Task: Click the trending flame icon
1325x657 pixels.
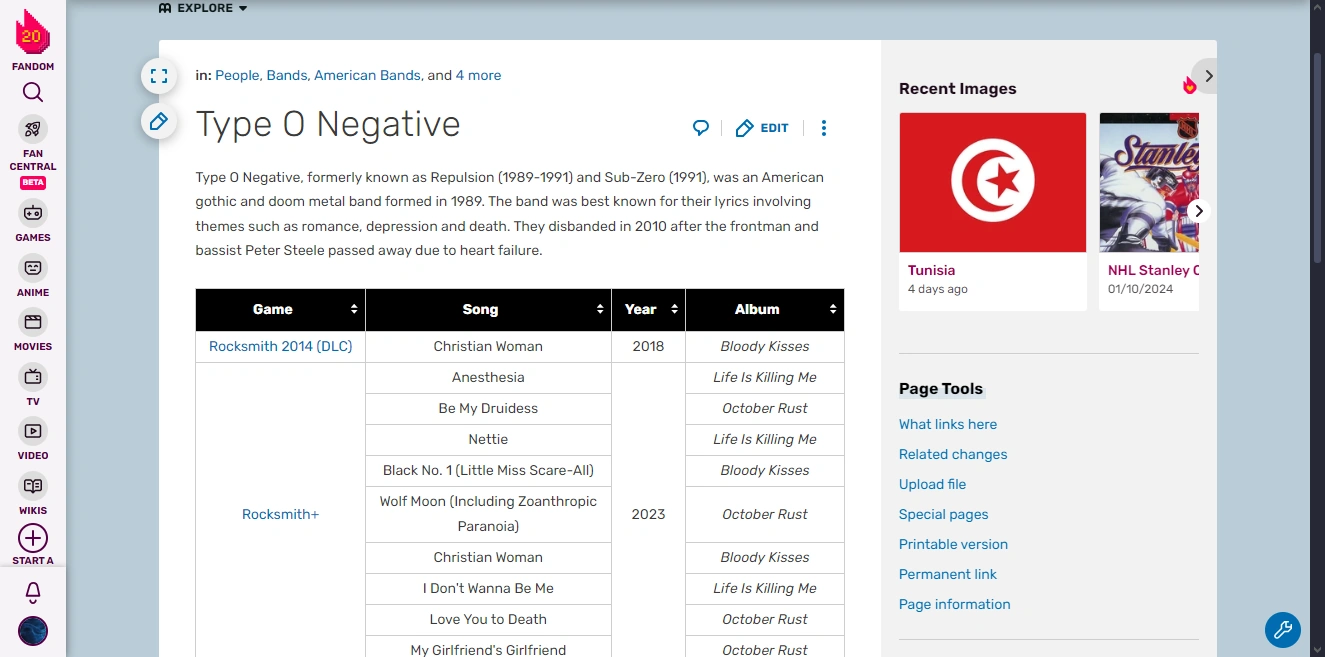Action: tap(1189, 86)
